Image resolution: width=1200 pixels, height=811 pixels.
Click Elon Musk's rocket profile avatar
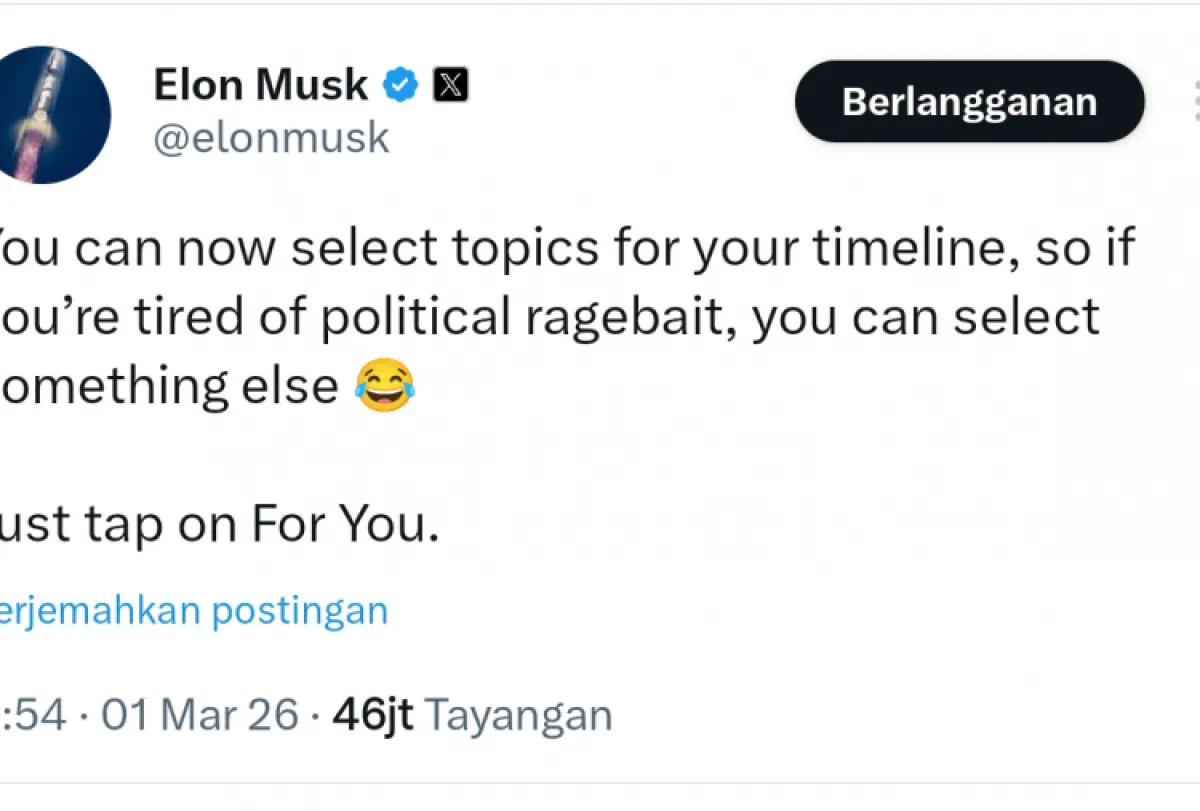pyautogui.click(x=52, y=114)
